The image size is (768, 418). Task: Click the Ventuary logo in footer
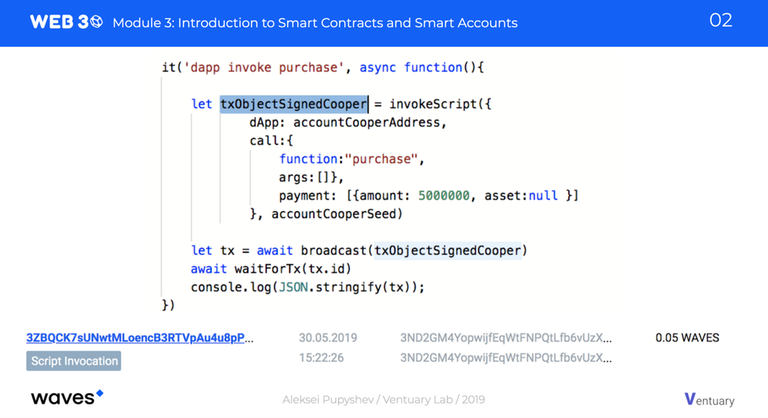coord(709,399)
